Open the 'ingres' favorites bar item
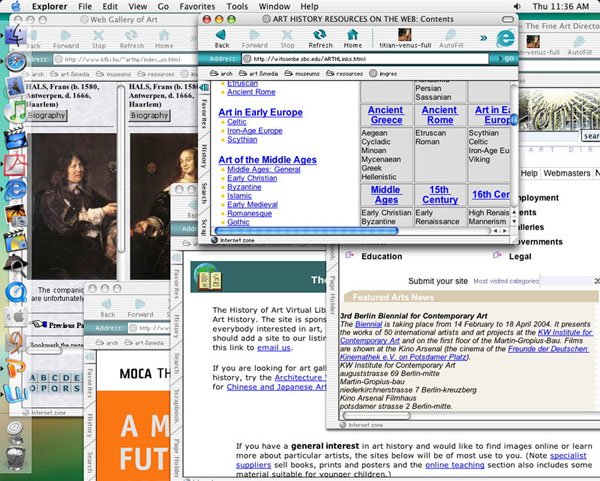Screen dimensions: 600x481 (x=383, y=73)
